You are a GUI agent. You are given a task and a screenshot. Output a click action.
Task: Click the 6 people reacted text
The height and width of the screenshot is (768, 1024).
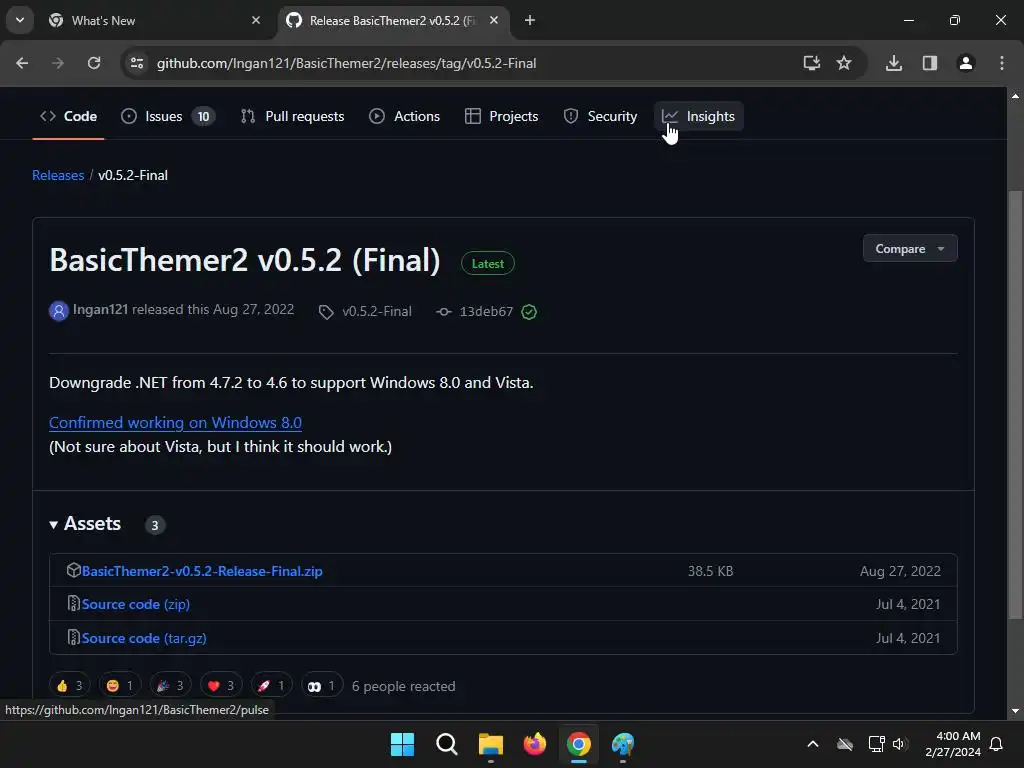pos(404,686)
